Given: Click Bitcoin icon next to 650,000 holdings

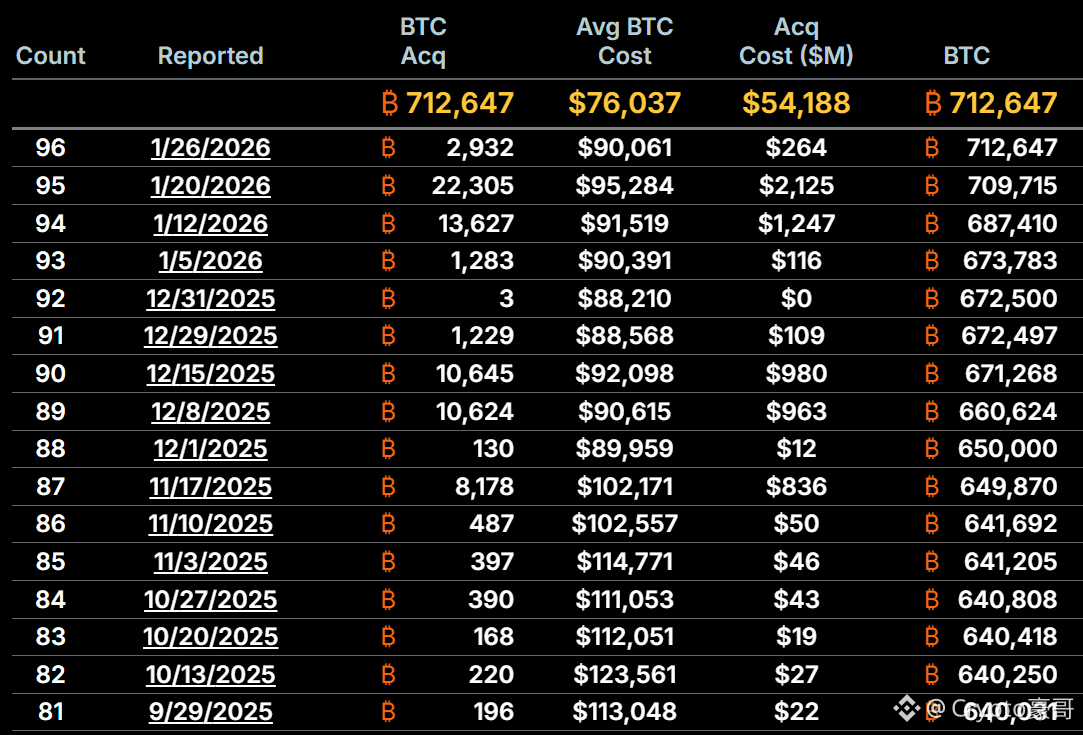Looking at the screenshot, I should tap(932, 449).
